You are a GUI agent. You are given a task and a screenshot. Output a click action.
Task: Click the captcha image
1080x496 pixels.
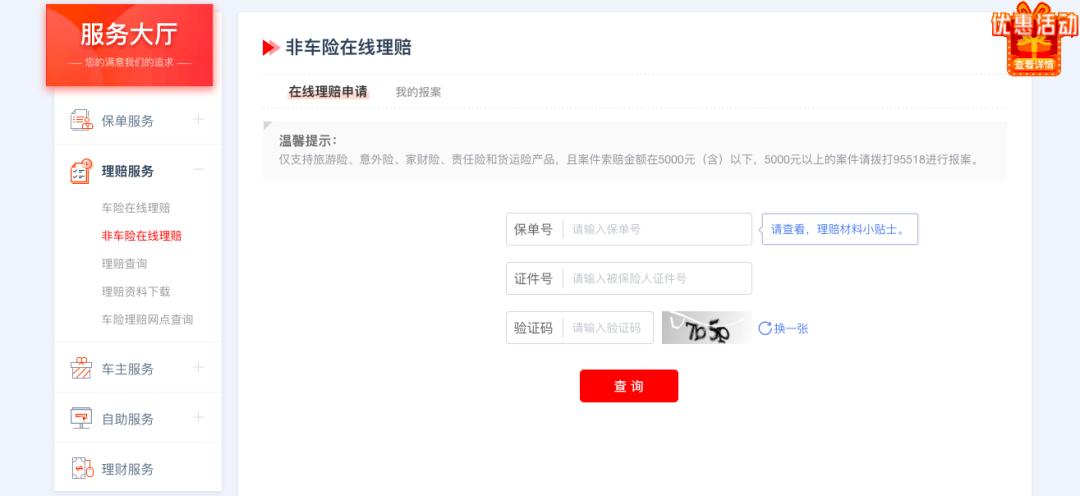[707, 328]
